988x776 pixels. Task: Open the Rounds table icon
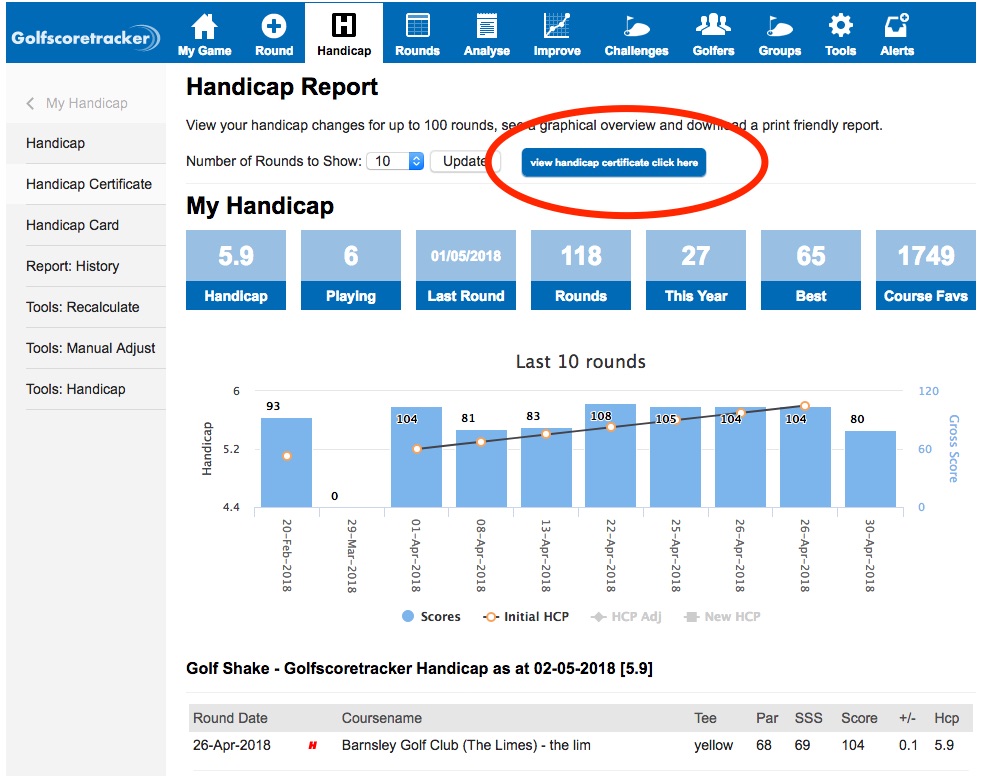[417, 27]
